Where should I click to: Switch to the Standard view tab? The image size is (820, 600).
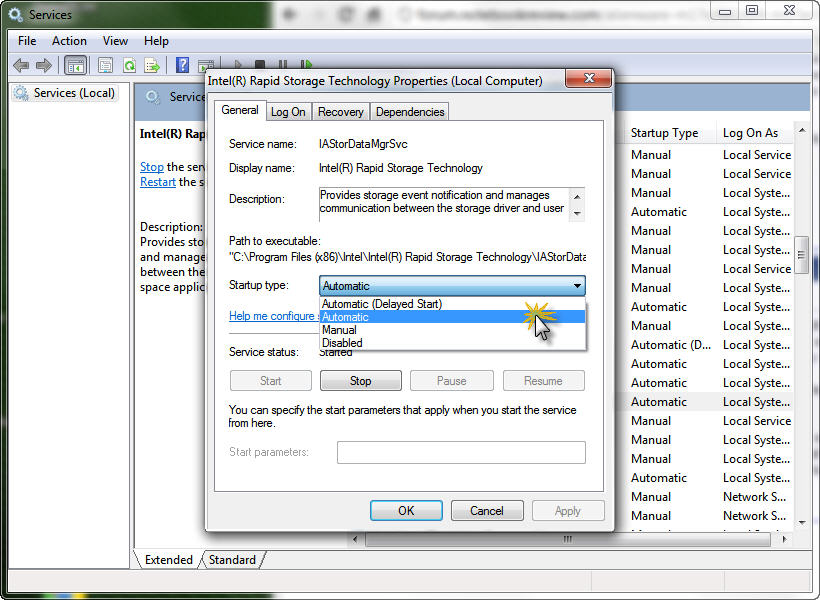232,560
